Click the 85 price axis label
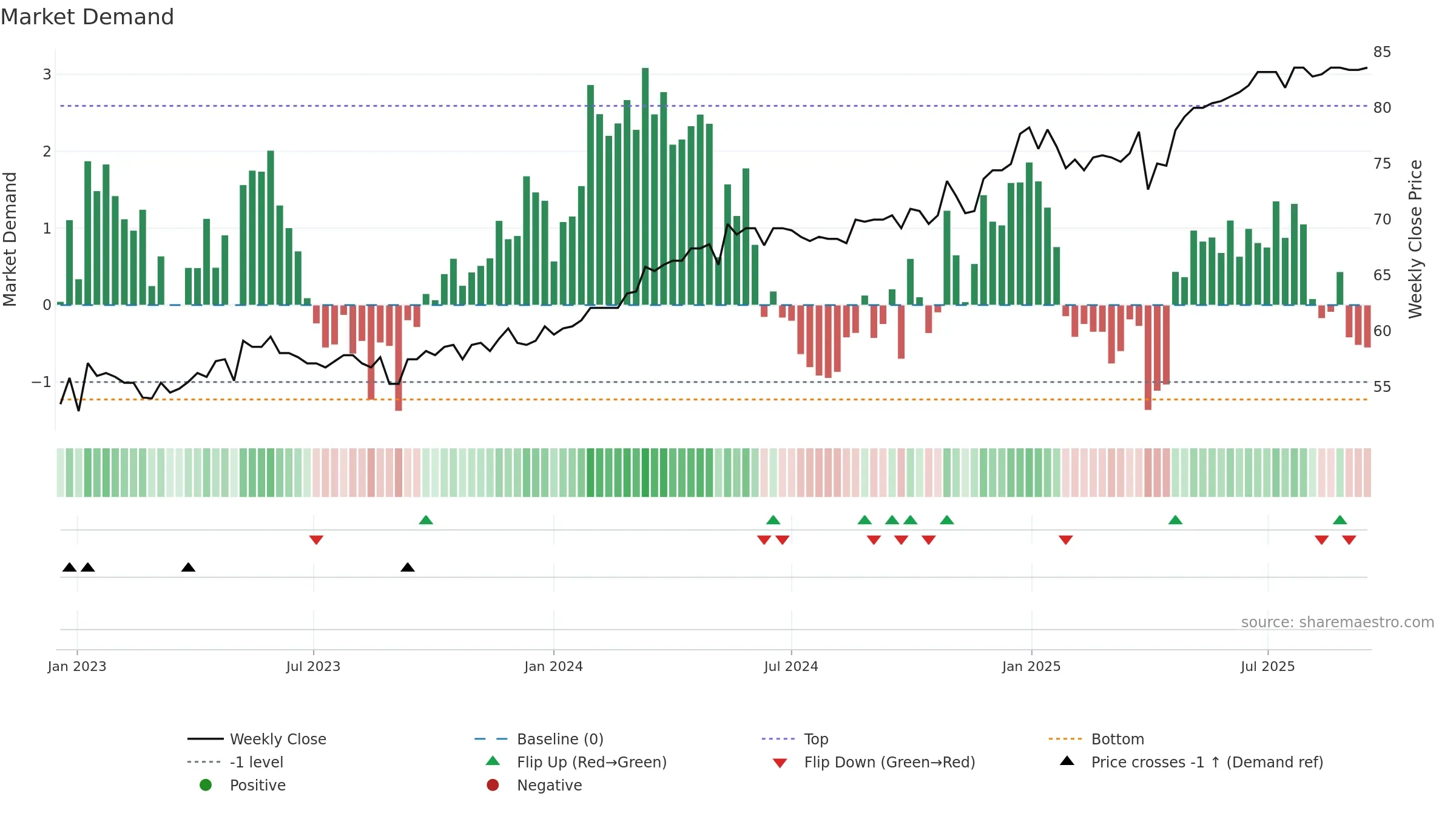 click(1383, 52)
